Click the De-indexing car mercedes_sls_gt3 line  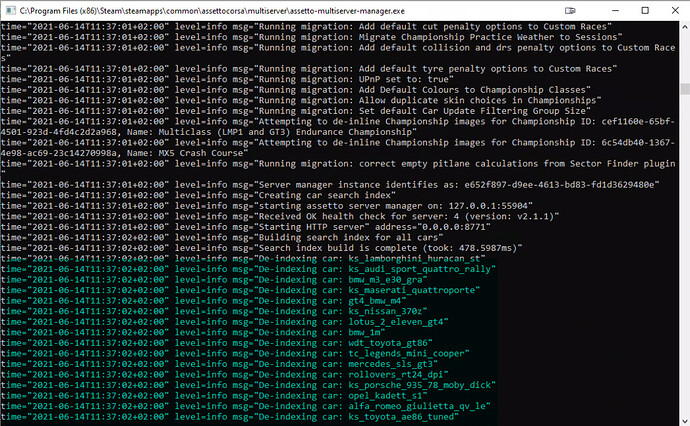pos(219,364)
